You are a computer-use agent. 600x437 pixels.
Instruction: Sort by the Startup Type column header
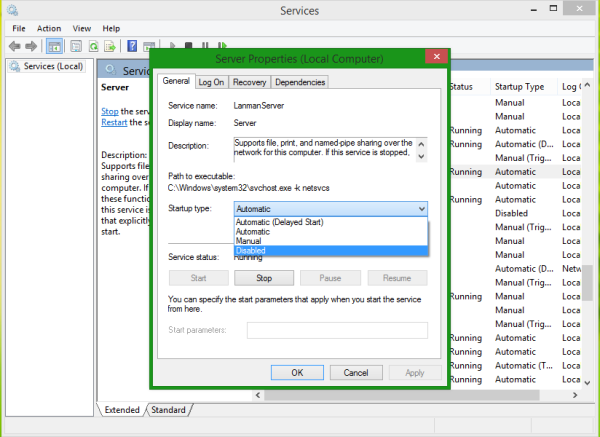point(519,87)
